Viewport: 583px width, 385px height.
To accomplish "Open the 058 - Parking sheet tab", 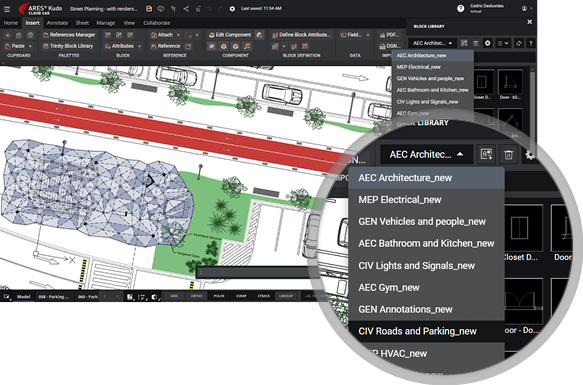I will (54, 296).
